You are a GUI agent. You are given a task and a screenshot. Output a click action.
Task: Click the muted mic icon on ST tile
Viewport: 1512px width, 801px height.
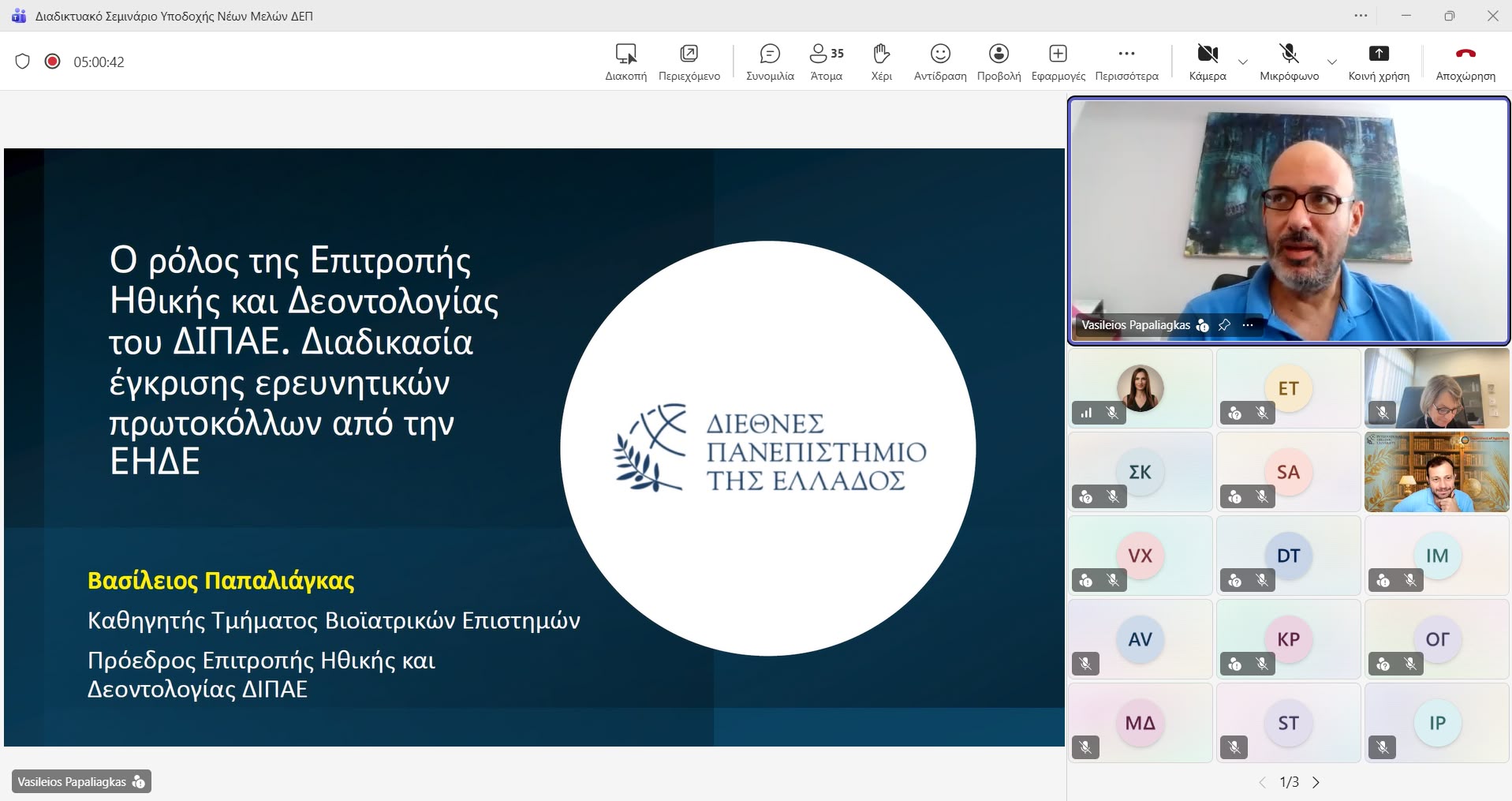tap(1234, 747)
